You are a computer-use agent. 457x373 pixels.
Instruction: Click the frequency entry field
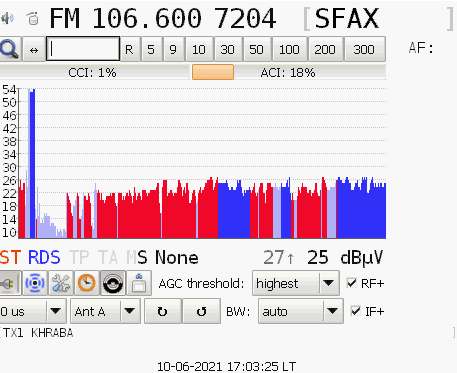point(83,49)
